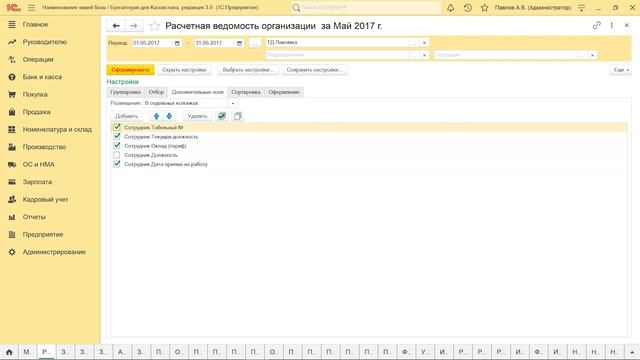
Task: Expand open windows list arrow in bottom bar
Action: (x=632, y=351)
